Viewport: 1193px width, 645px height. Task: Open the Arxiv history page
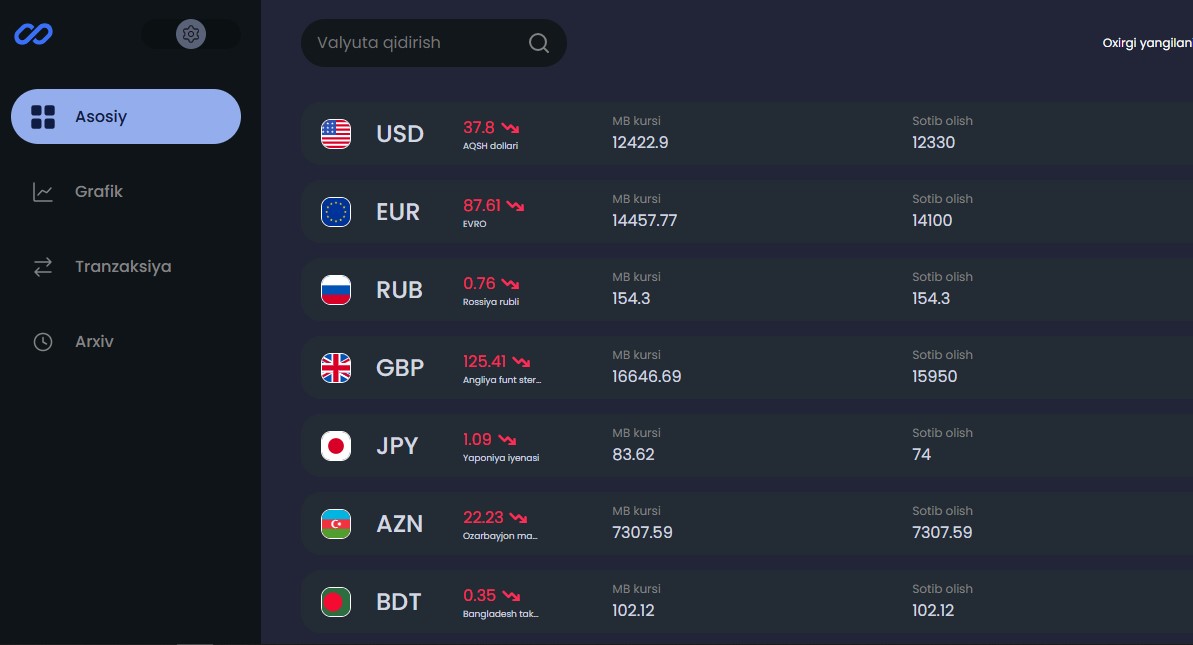point(94,342)
